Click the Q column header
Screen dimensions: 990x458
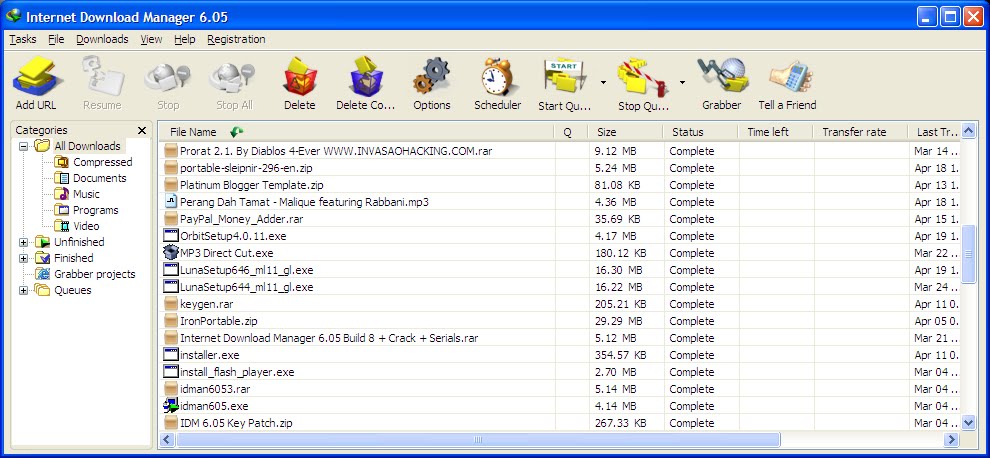click(x=571, y=132)
